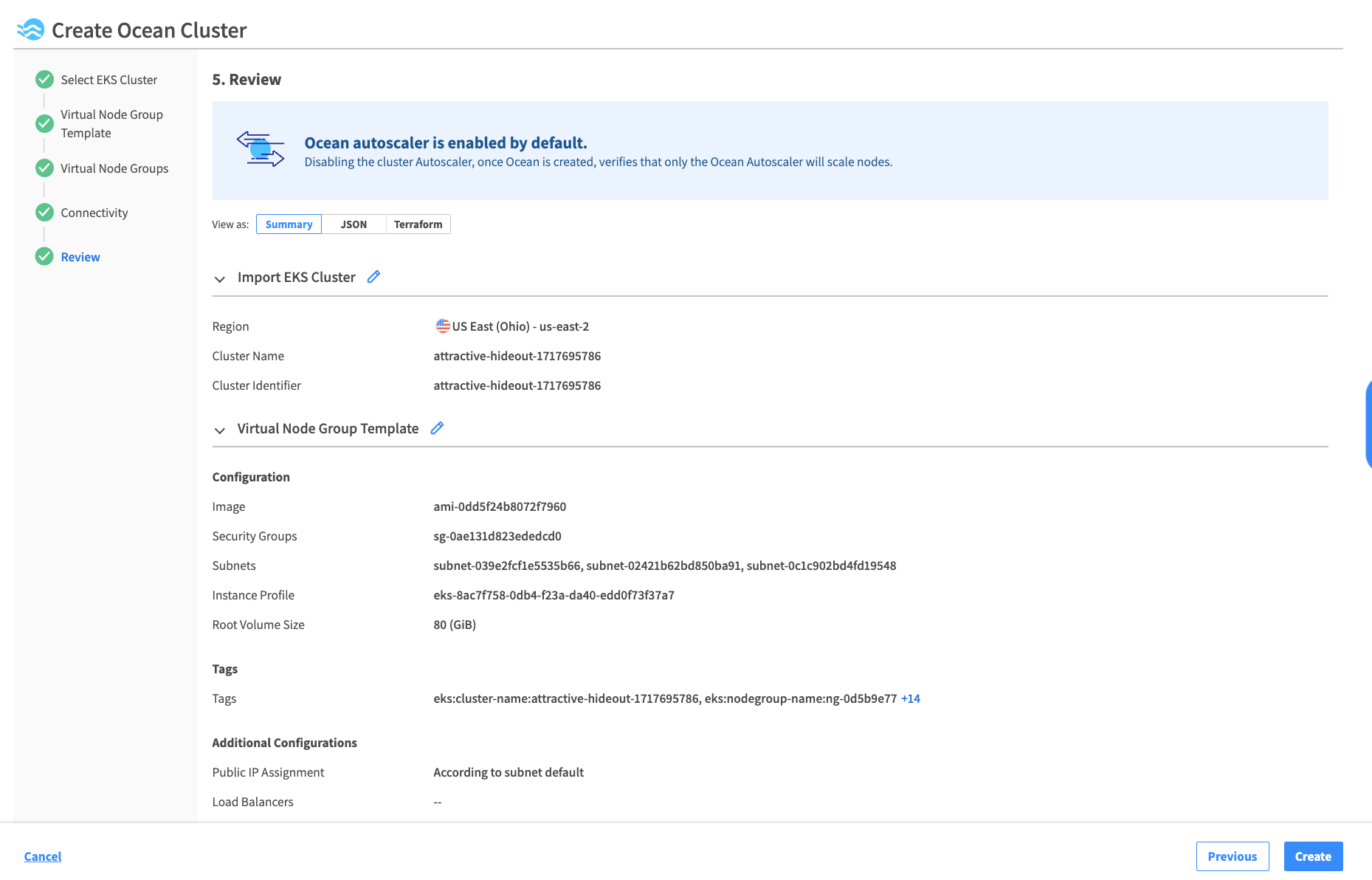1372x880 pixels.
Task: Open the blue side tab on right edge
Action: (x=1368, y=424)
